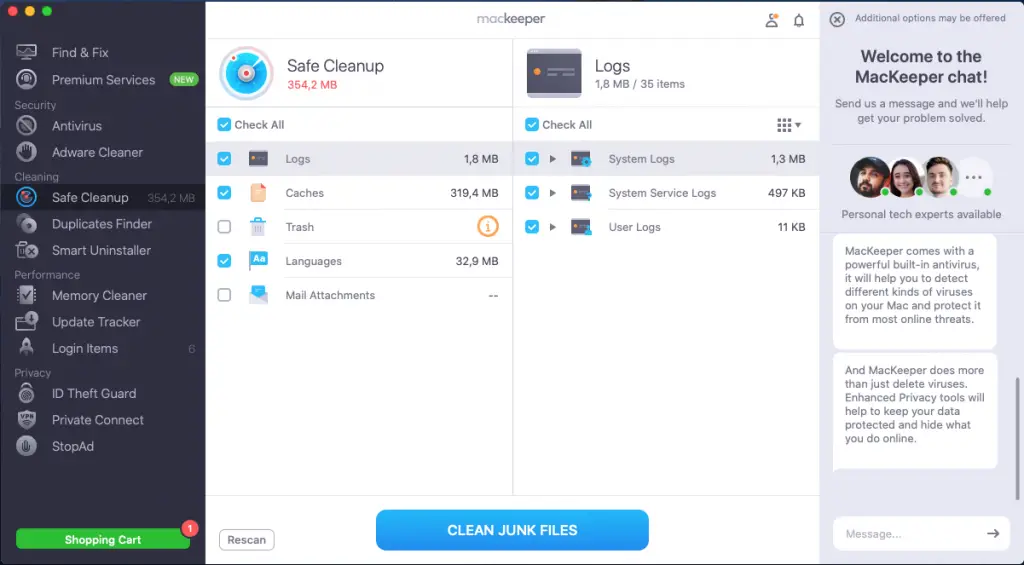Uncheck the User Logs checkbox
This screenshot has width=1024, height=565.
tap(532, 227)
